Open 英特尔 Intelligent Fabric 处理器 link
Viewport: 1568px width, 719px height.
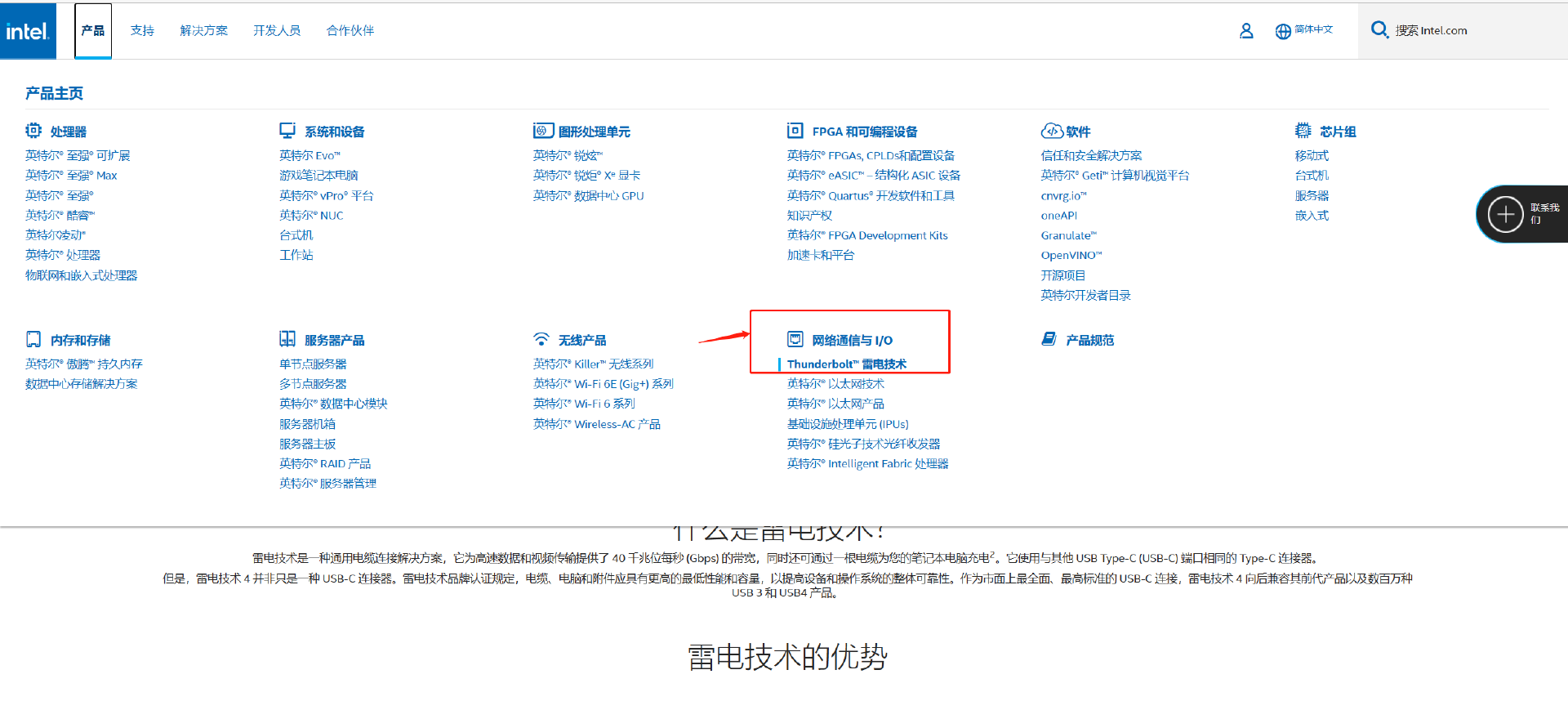868,463
